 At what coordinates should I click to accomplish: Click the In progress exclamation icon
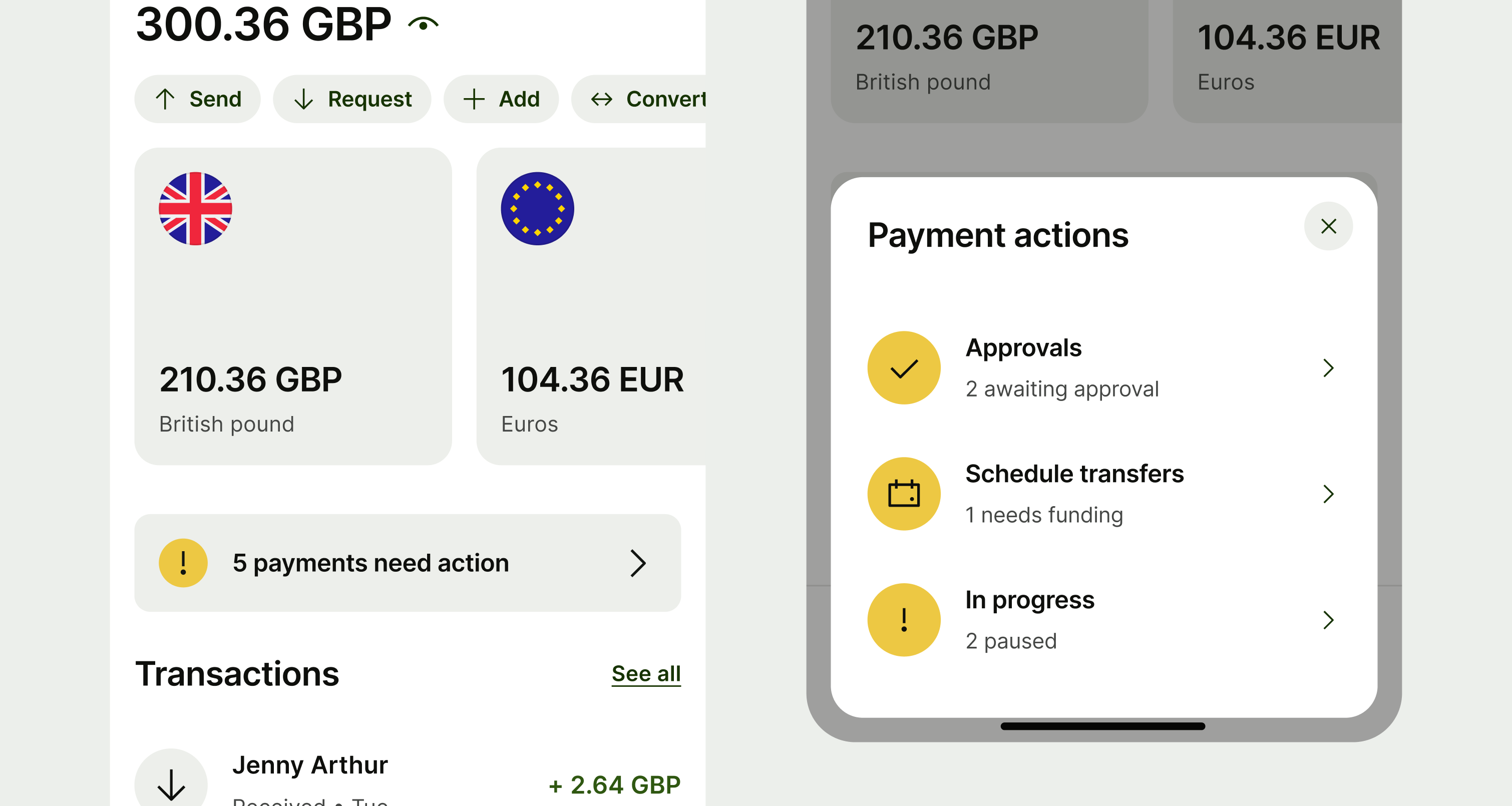click(x=904, y=620)
